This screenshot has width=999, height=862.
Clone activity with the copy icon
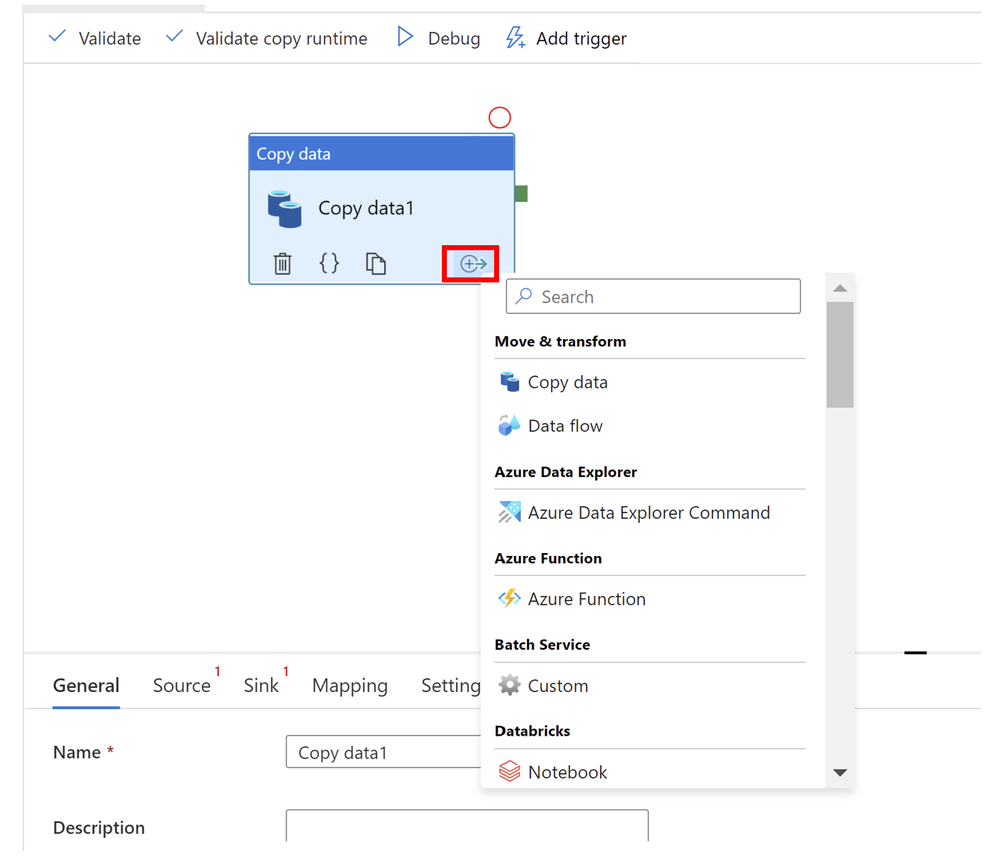(x=375, y=263)
